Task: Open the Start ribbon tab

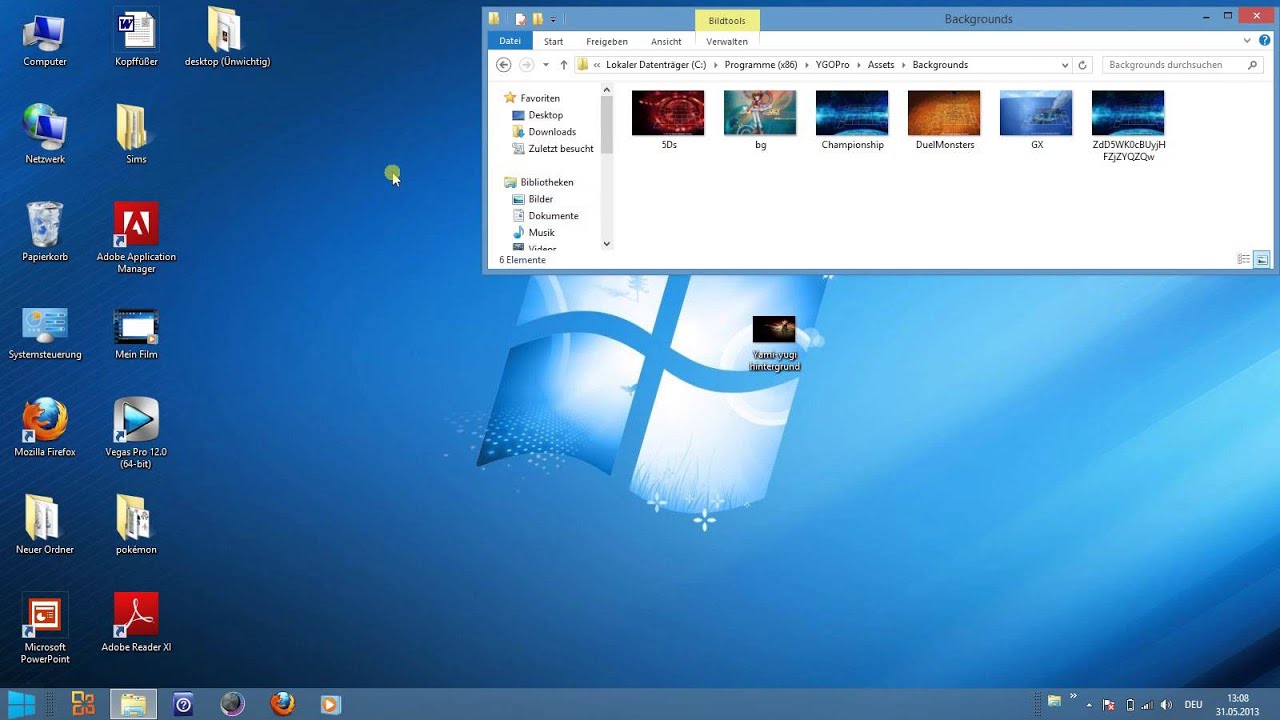Action: pos(553,41)
